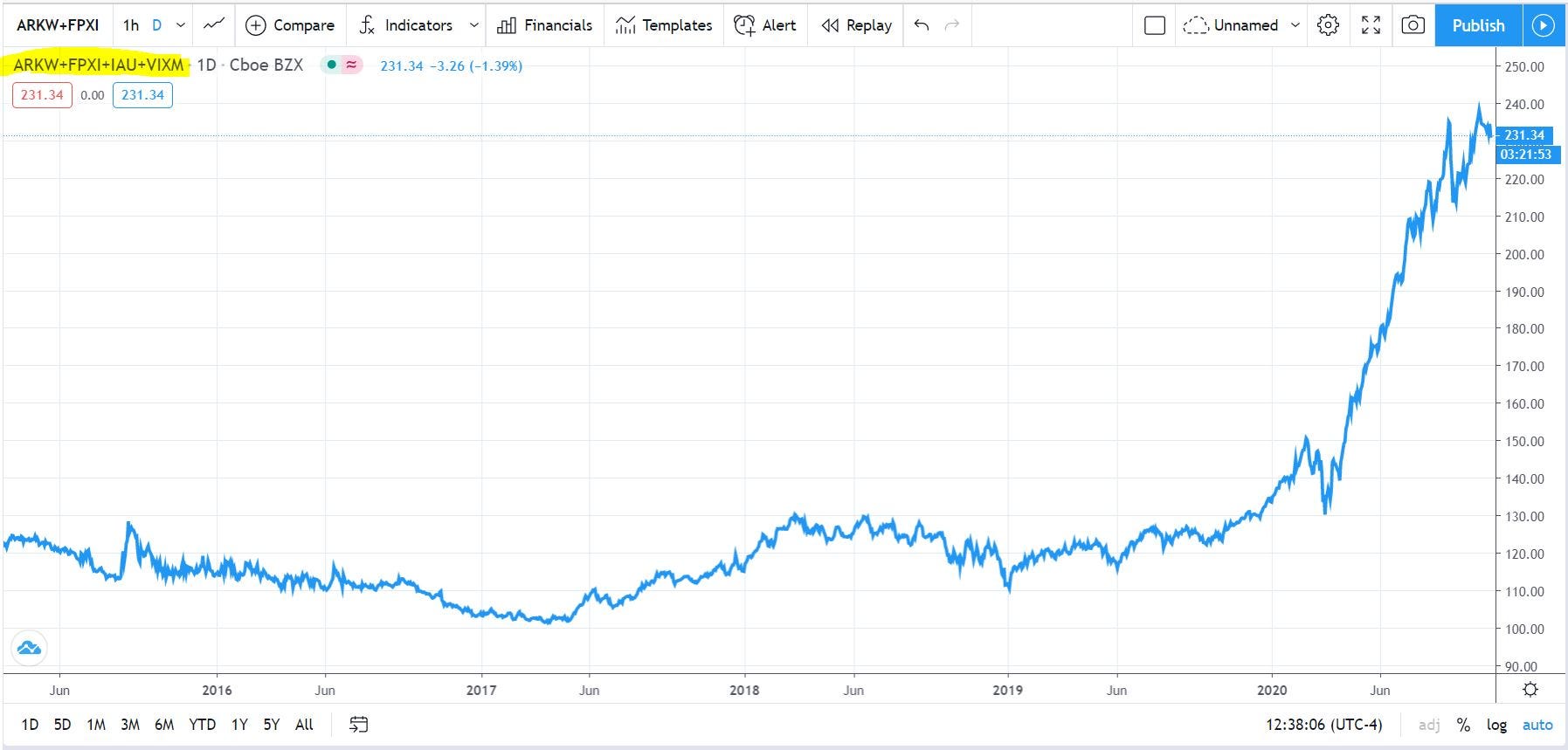Click the Cboe BZX exchange label
Viewport: 1568px width, 750px height.
point(266,65)
